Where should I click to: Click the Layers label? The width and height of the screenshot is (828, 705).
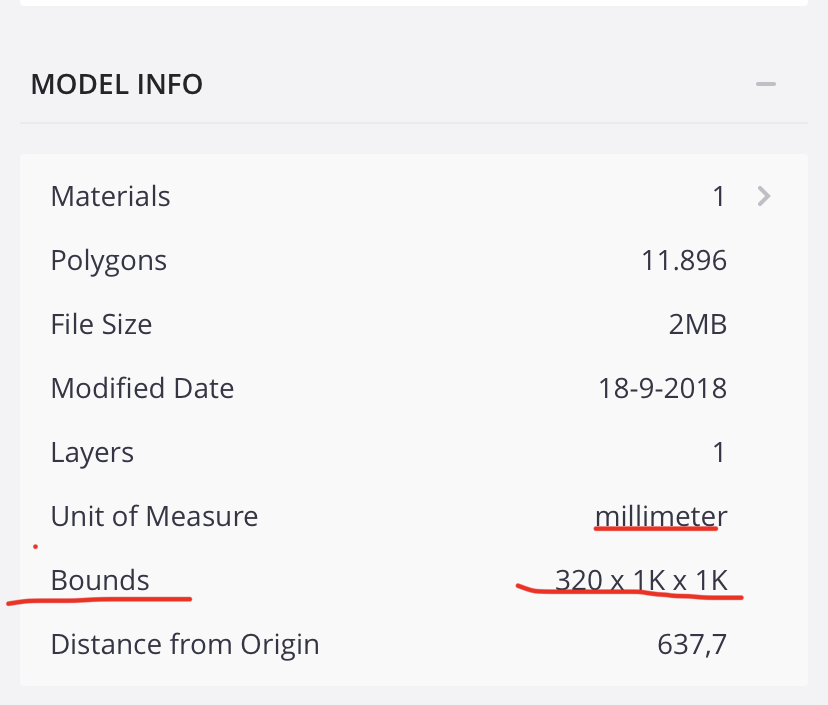pos(92,453)
